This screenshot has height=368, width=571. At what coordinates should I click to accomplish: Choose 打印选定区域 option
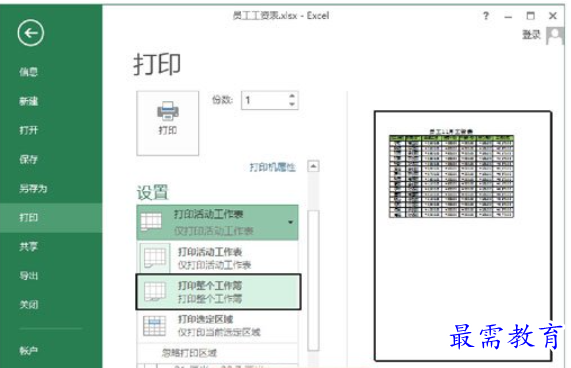(217, 326)
